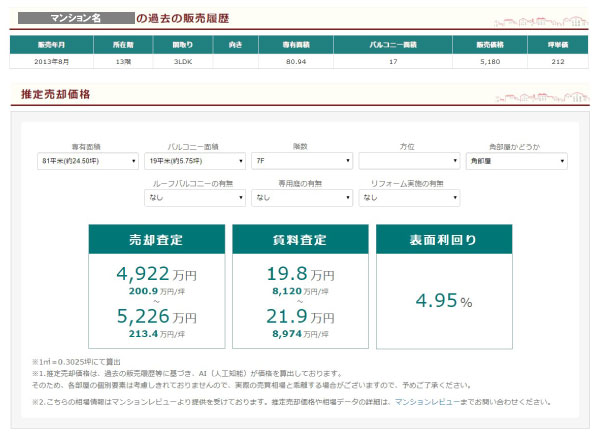Viewport: 599px width, 439px height.
Task: Select the 212 unit price cell
Action: coord(558,62)
